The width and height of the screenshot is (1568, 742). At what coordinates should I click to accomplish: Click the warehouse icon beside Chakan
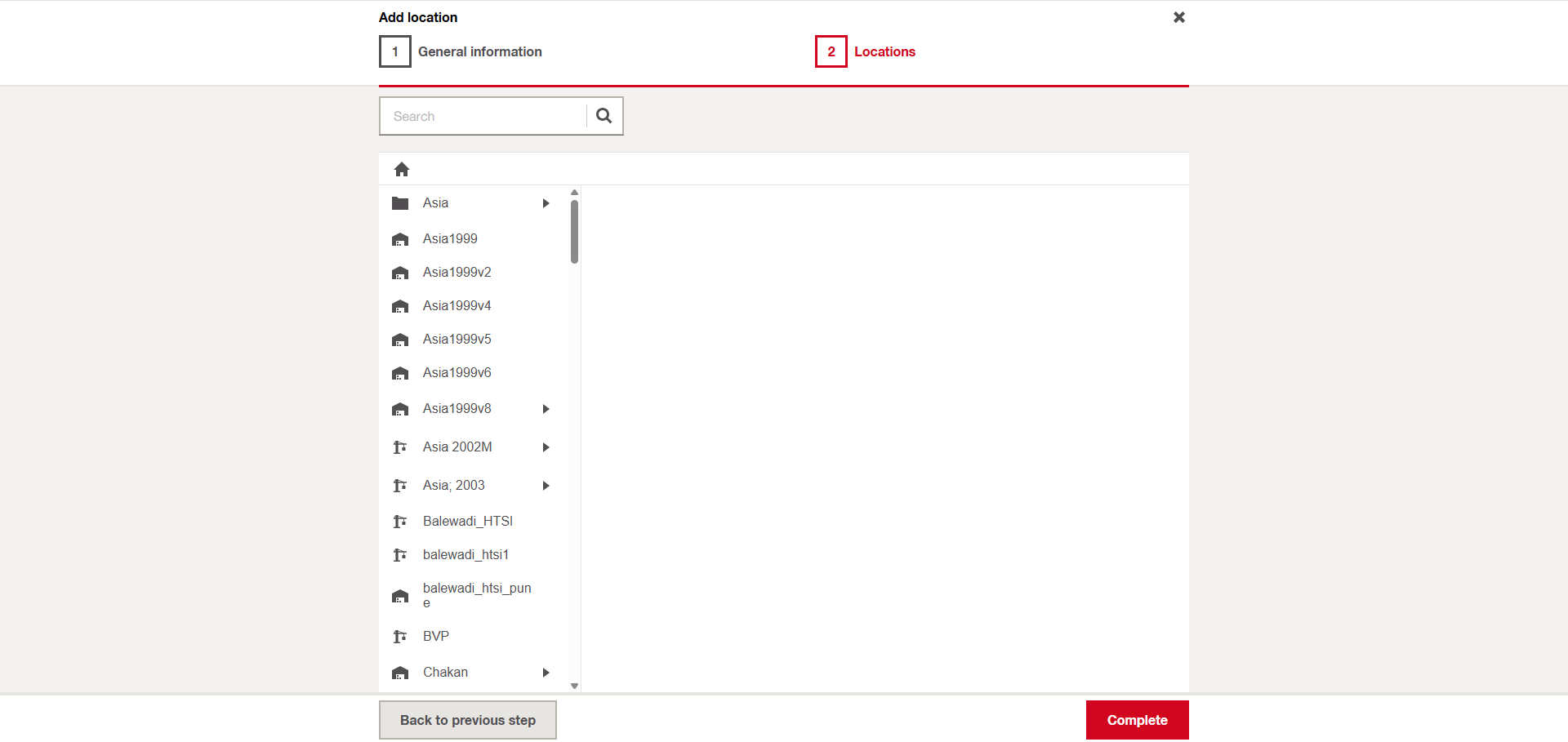click(400, 673)
